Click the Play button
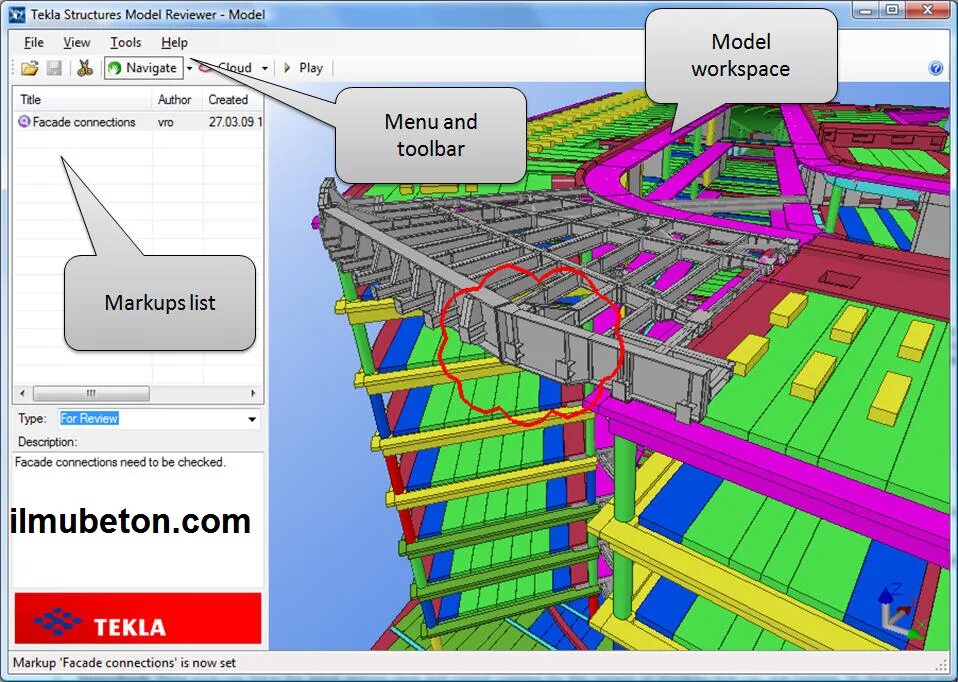Screen dimensions: 958x682 (304, 68)
